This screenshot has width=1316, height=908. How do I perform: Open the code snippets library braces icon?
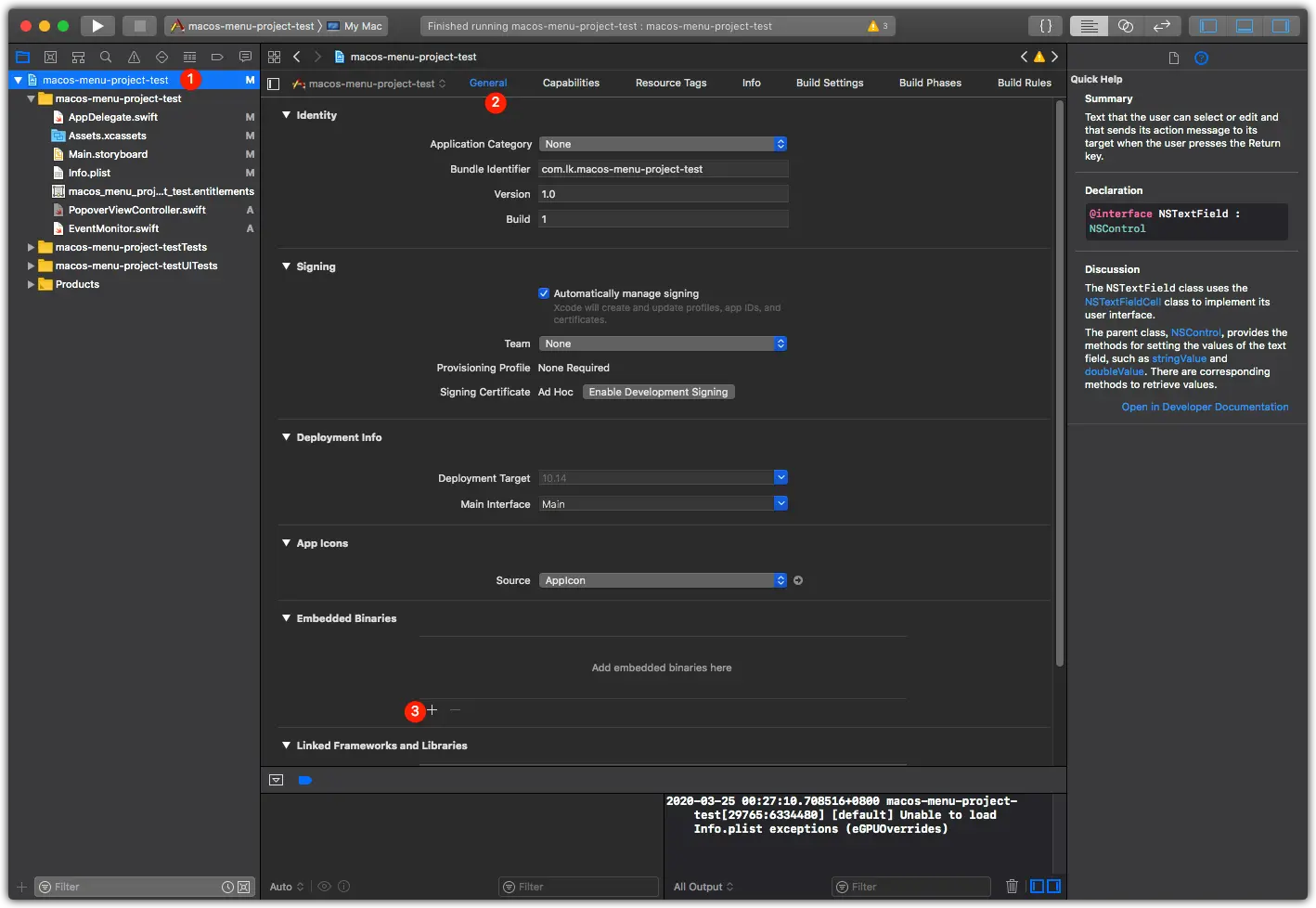(x=1045, y=26)
